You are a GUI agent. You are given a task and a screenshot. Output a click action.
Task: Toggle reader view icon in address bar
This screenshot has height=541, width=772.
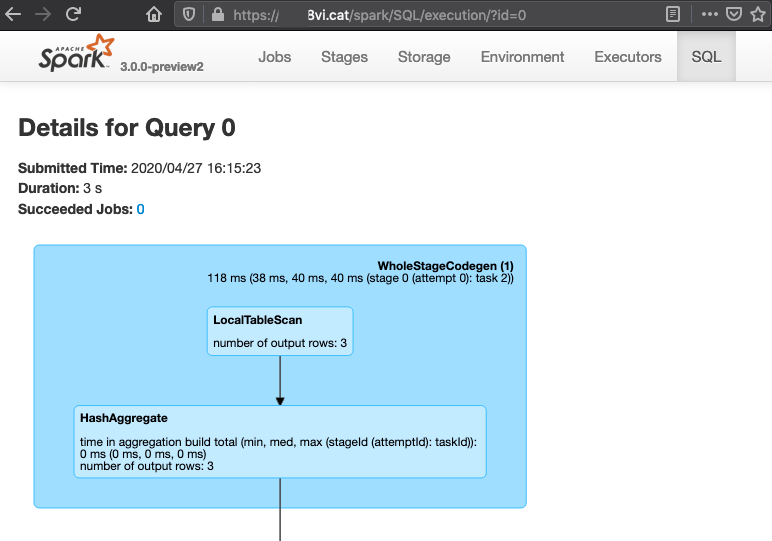673,14
